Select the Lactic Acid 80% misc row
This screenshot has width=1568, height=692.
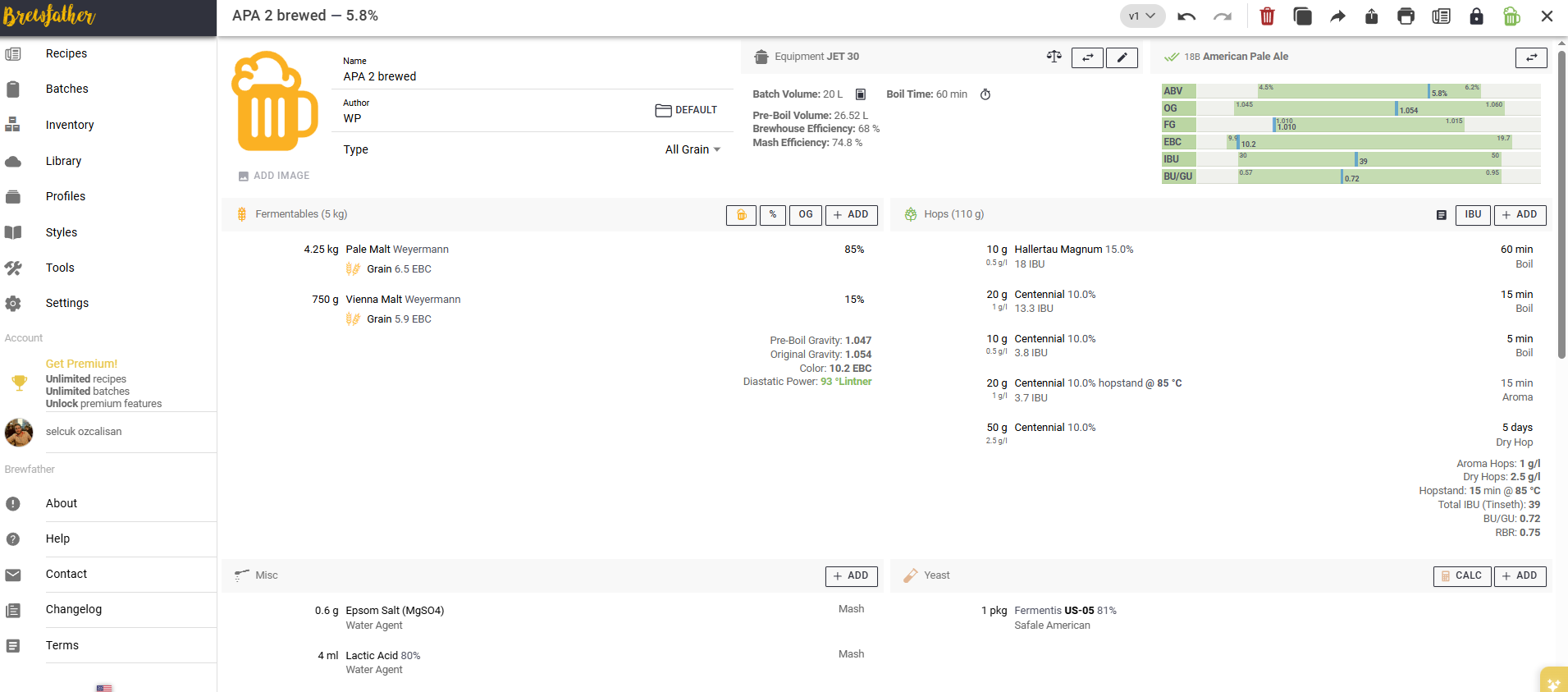tap(552, 662)
